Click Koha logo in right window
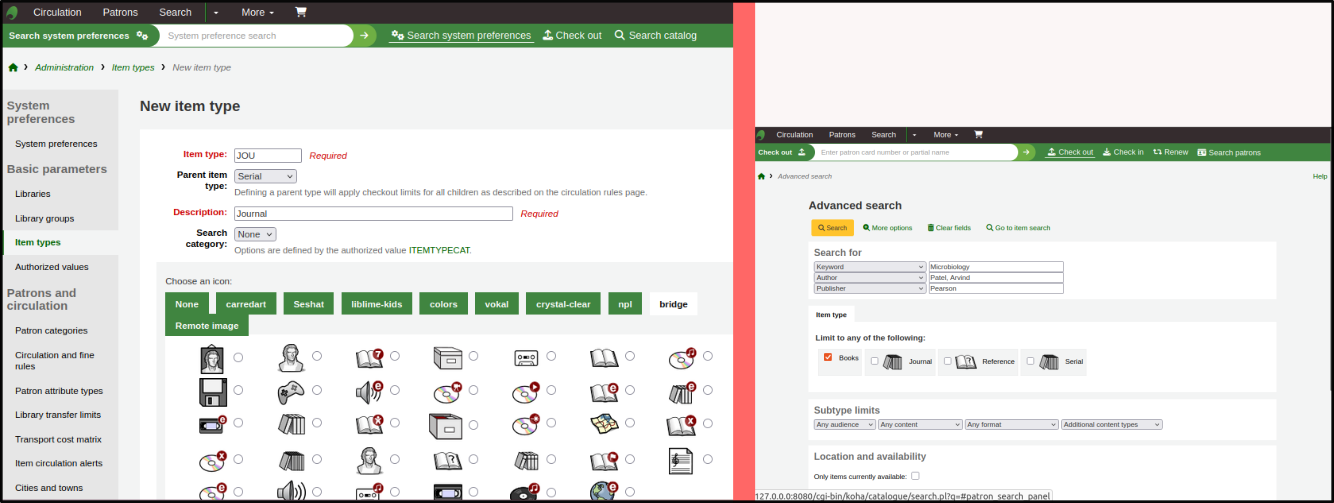The height and width of the screenshot is (503, 1334). [761, 134]
